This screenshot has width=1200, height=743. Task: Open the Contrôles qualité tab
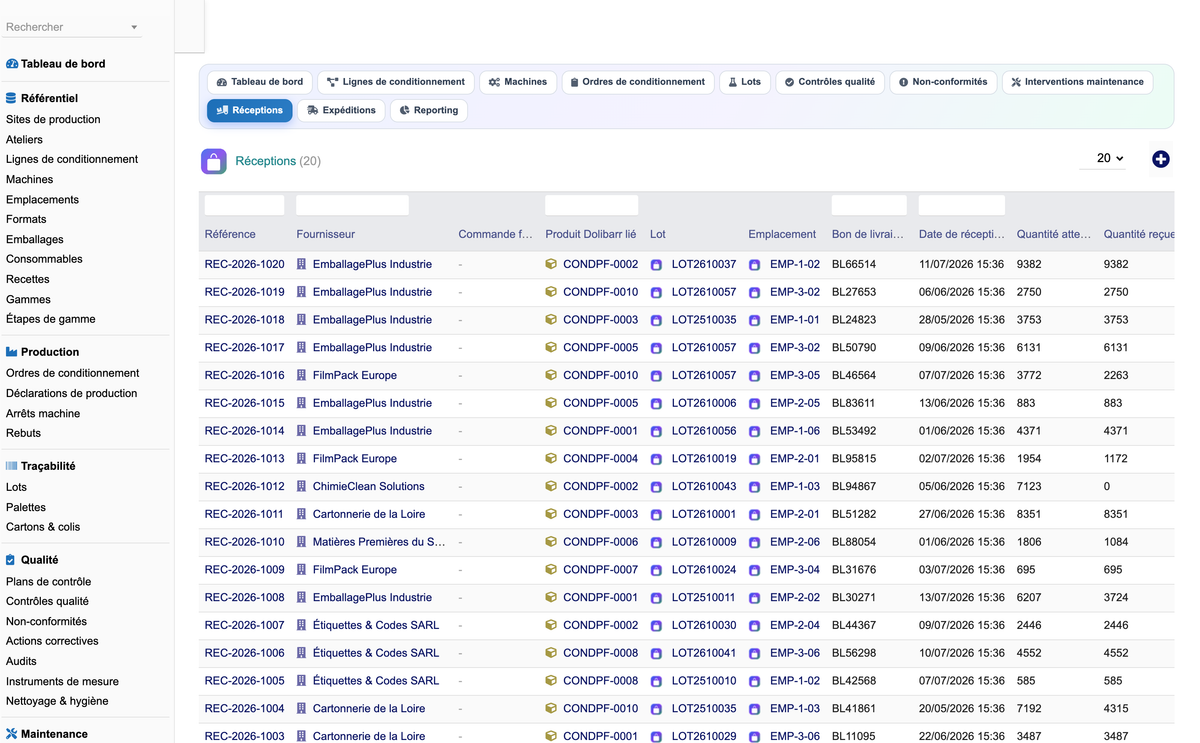tap(830, 82)
